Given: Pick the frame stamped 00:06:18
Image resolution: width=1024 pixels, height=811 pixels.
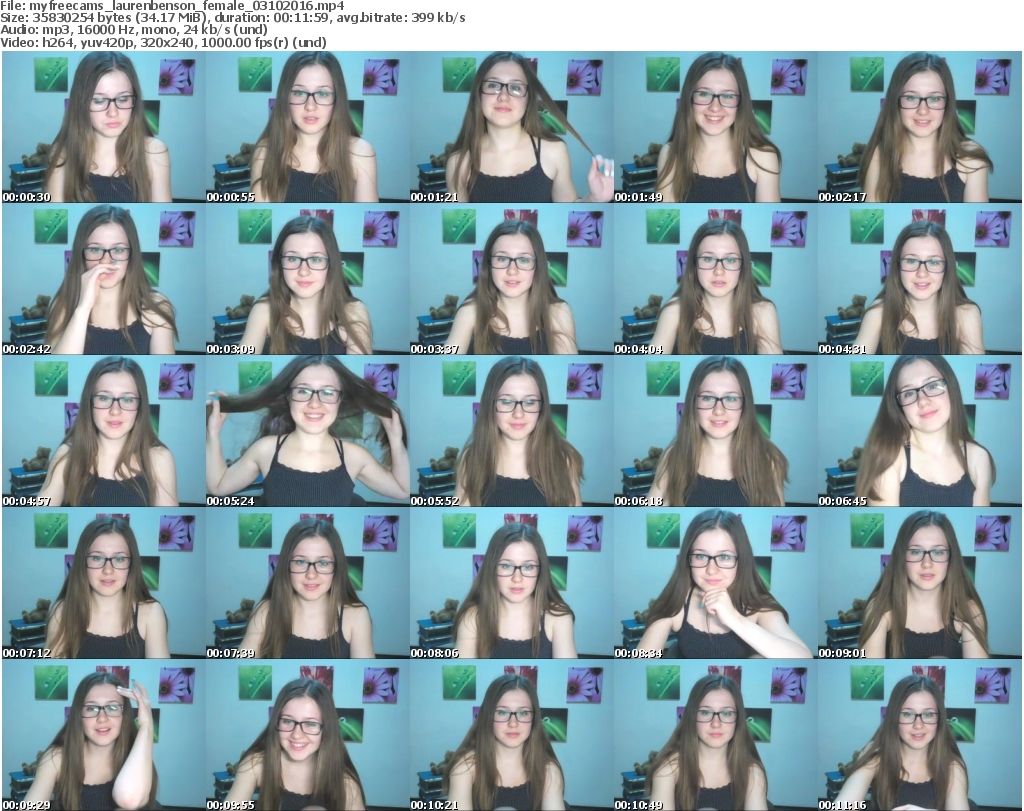Looking at the screenshot, I should point(715,431).
